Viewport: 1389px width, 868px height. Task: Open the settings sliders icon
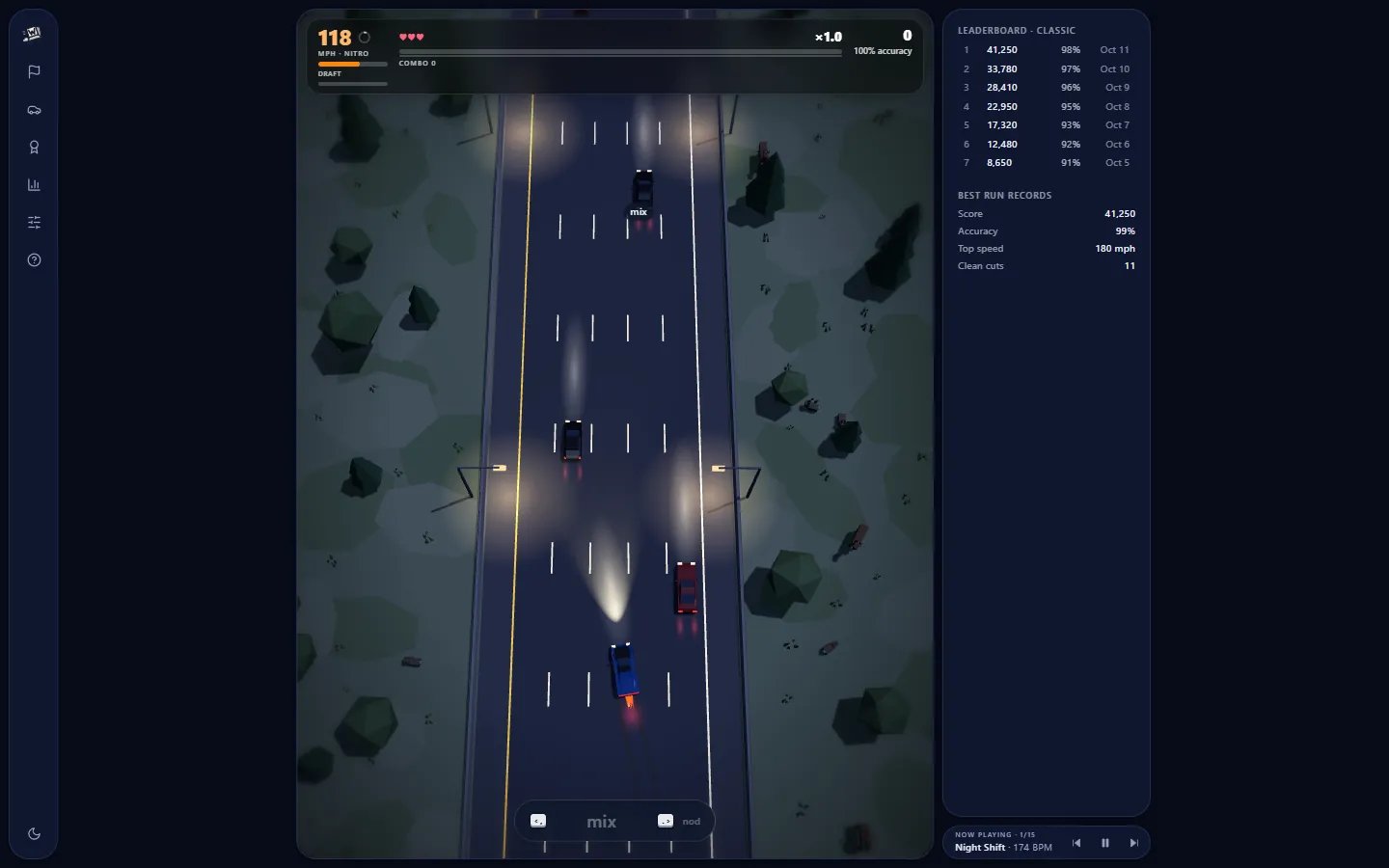point(34,223)
